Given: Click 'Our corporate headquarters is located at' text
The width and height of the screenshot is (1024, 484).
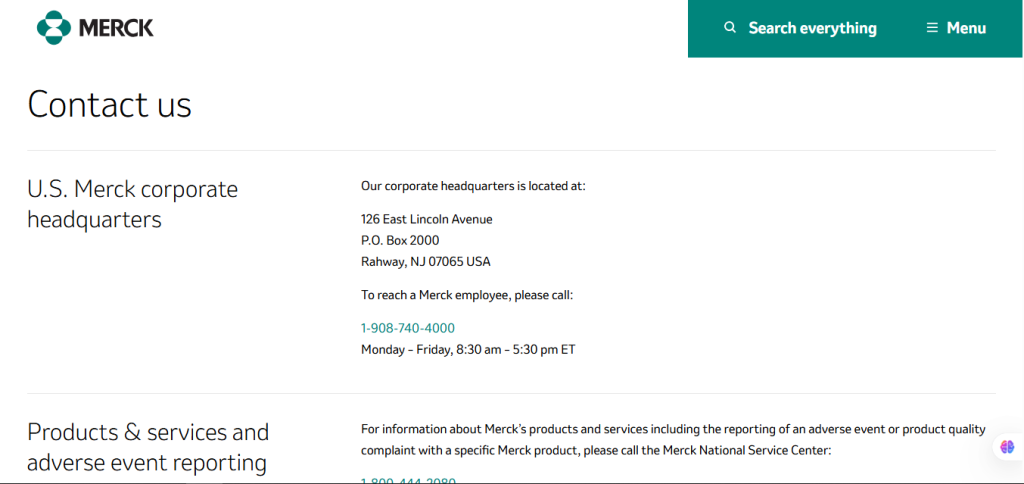Looking at the screenshot, I should (473, 186).
